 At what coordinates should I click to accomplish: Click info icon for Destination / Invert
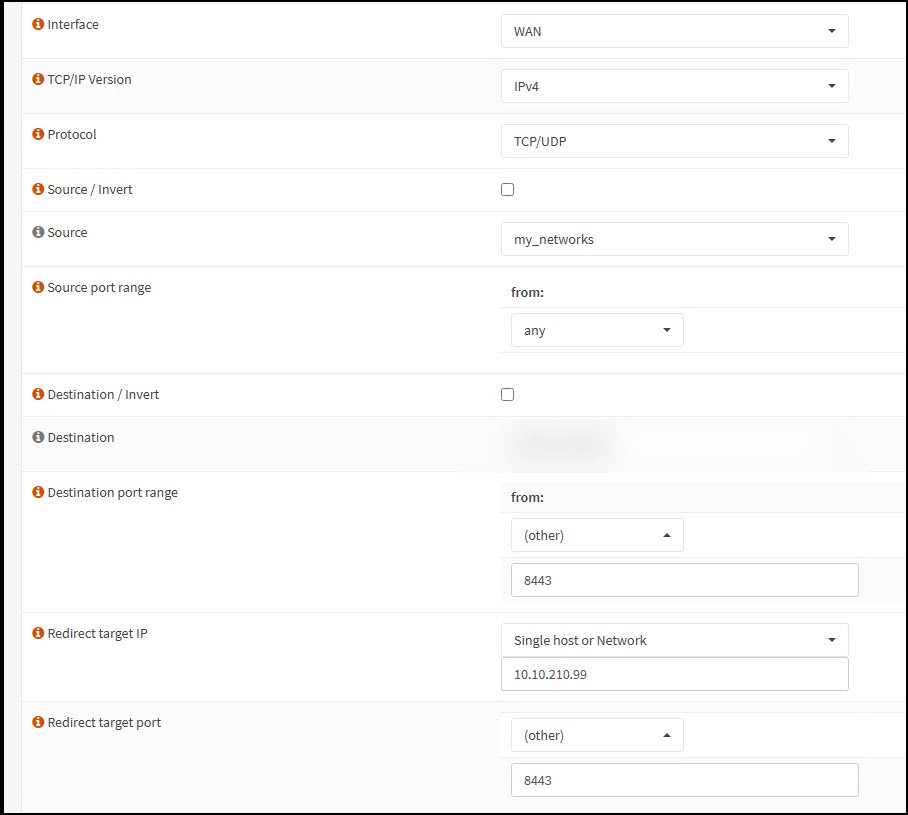(39, 395)
